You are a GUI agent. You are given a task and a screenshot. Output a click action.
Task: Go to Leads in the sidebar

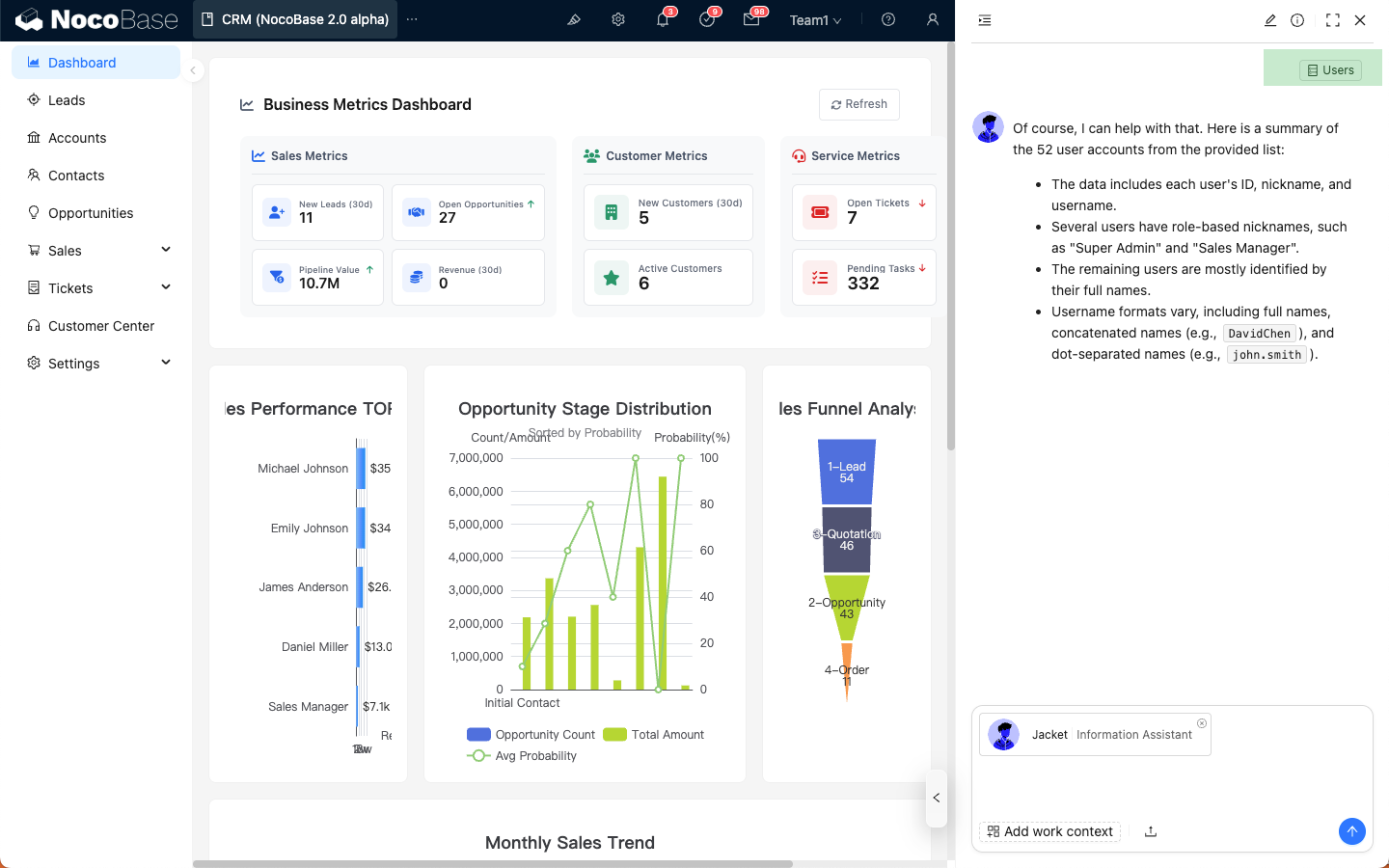67,100
